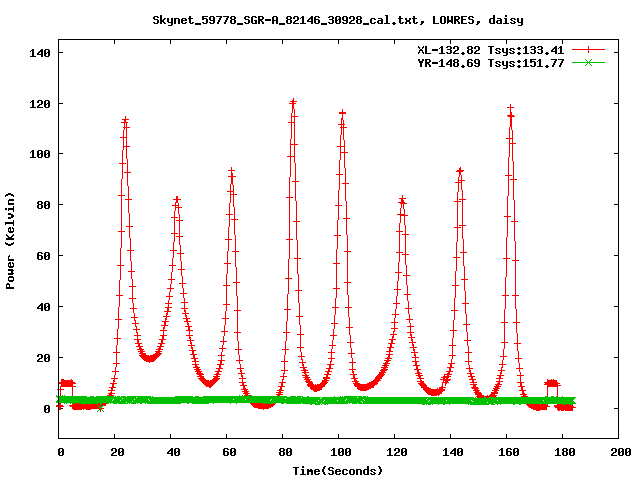The image size is (640, 480).
Task: Click the red peak top near 123 seconds
Action: point(402,199)
